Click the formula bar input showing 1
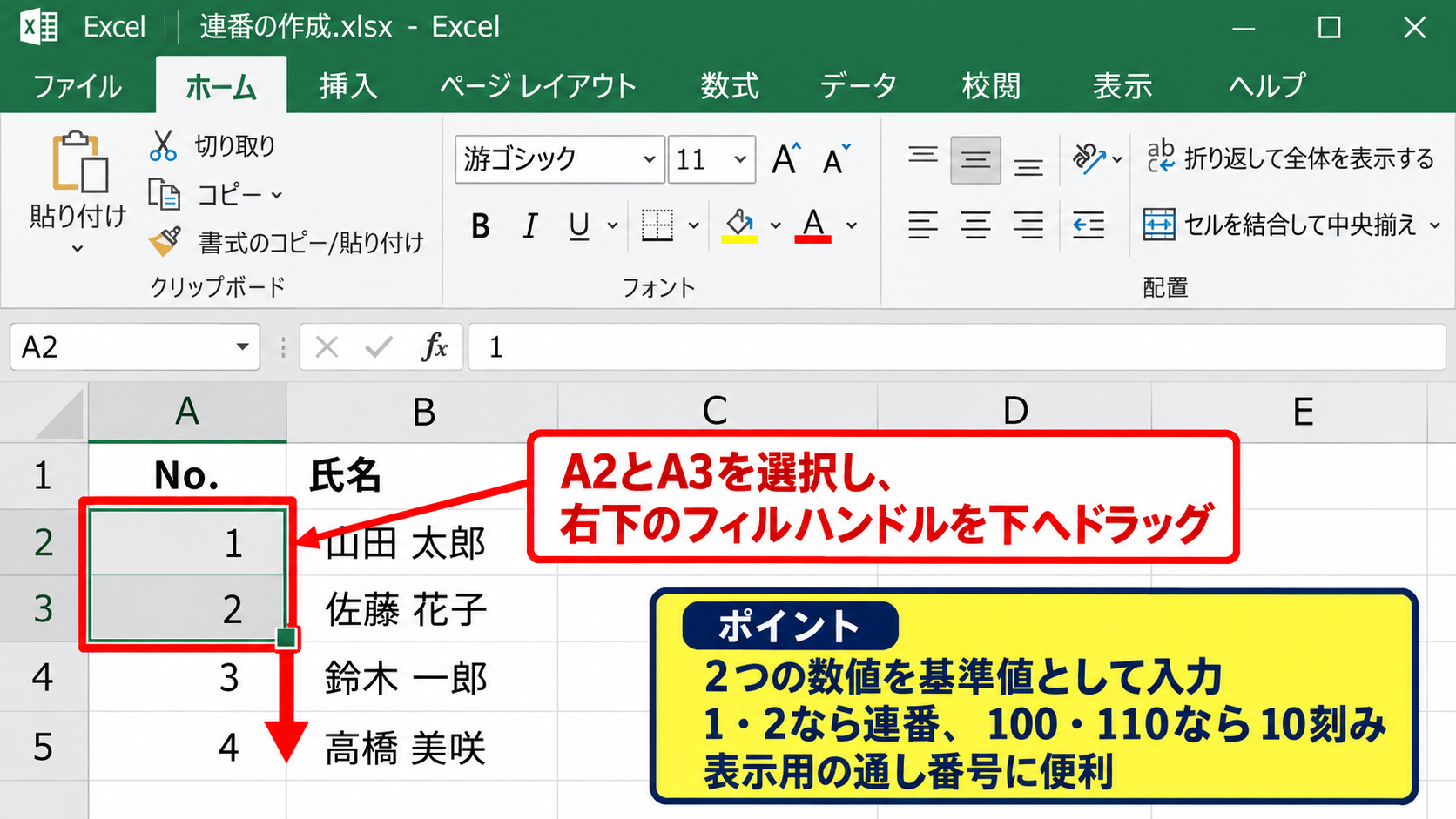 957,347
